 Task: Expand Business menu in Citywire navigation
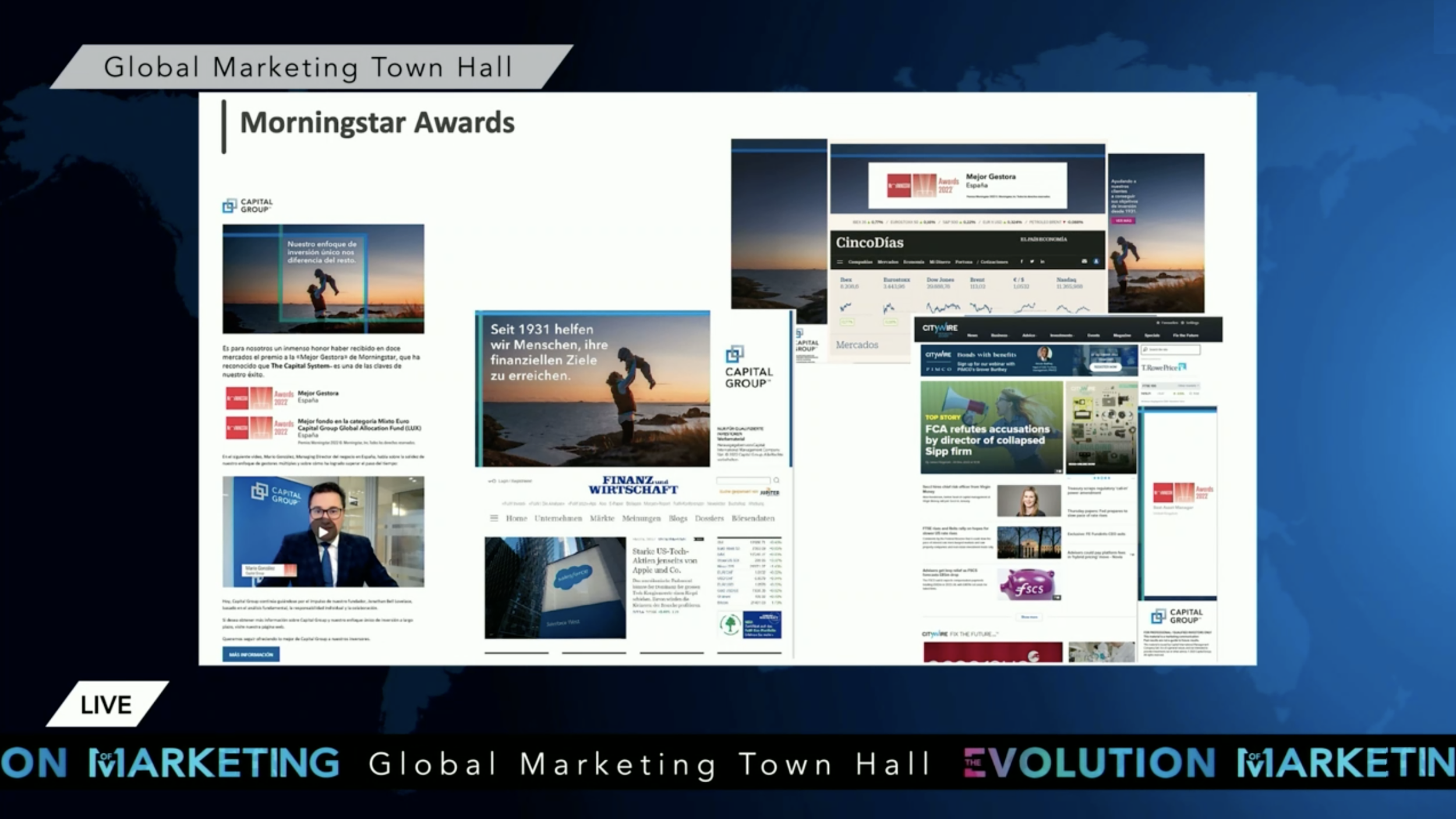click(x=999, y=335)
